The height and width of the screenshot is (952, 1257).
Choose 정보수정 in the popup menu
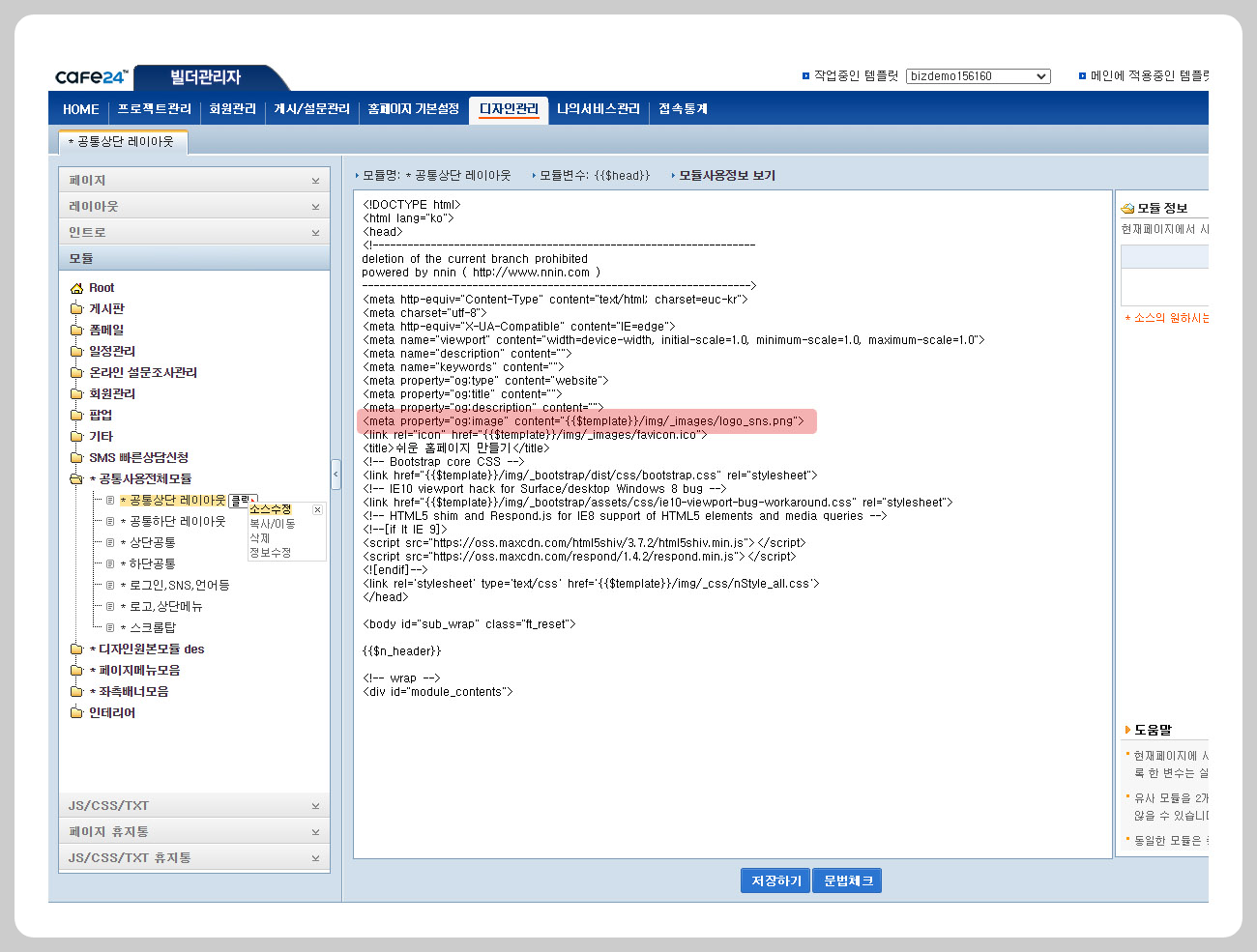271,553
